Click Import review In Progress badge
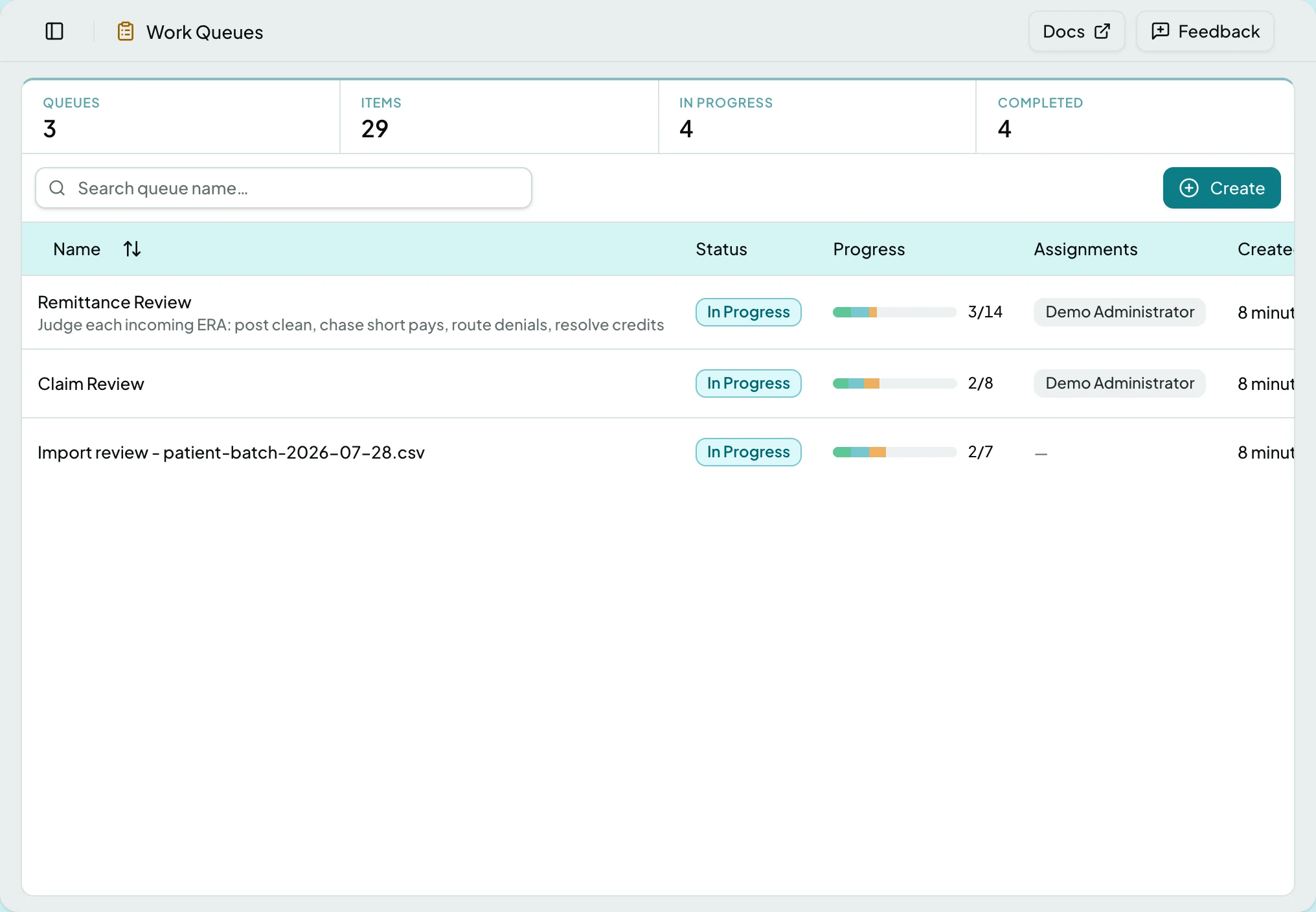The height and width of the screenshot is (912, 1316). tap(749, 452)
